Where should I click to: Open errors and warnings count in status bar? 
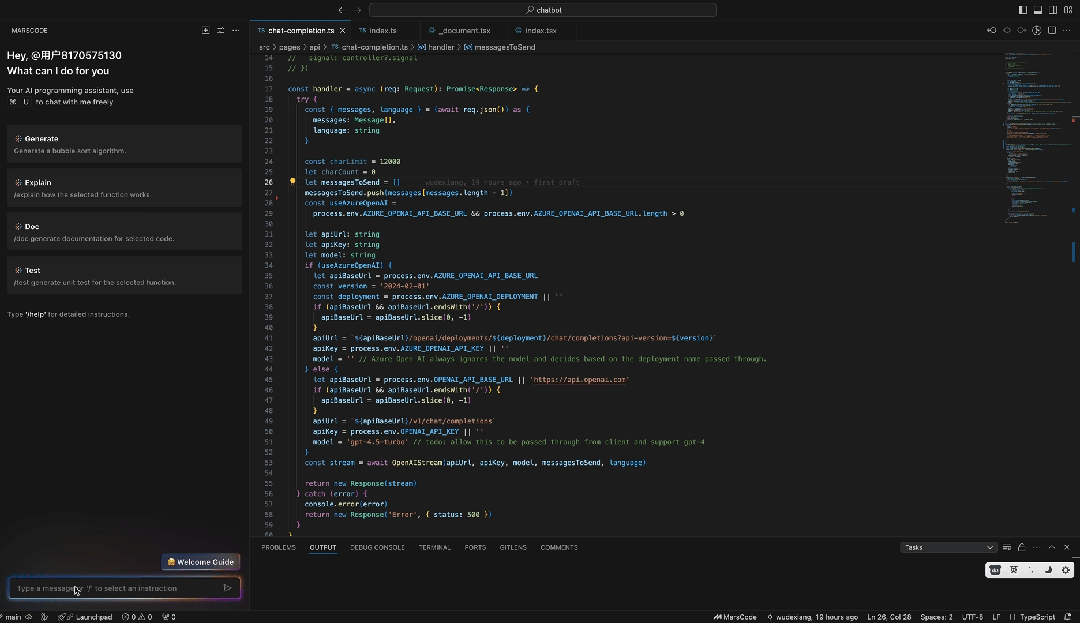point(137,617)
